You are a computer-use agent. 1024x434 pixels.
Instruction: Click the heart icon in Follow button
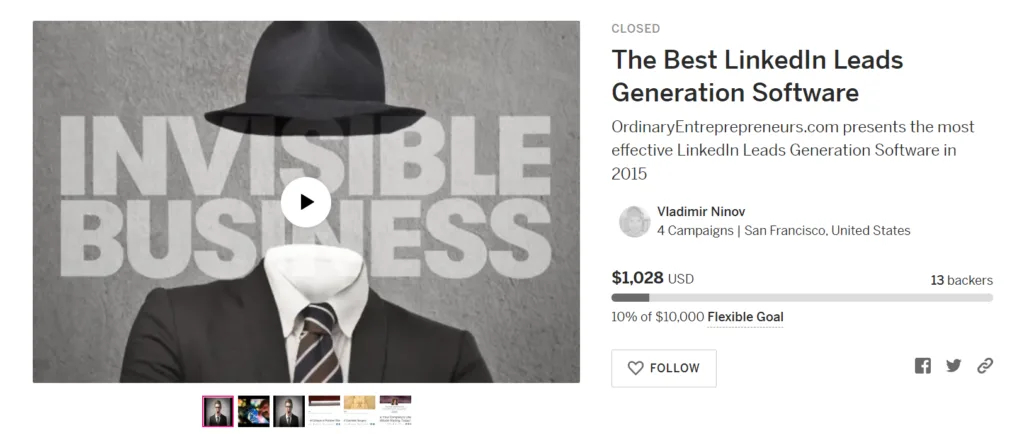(635, 368)
